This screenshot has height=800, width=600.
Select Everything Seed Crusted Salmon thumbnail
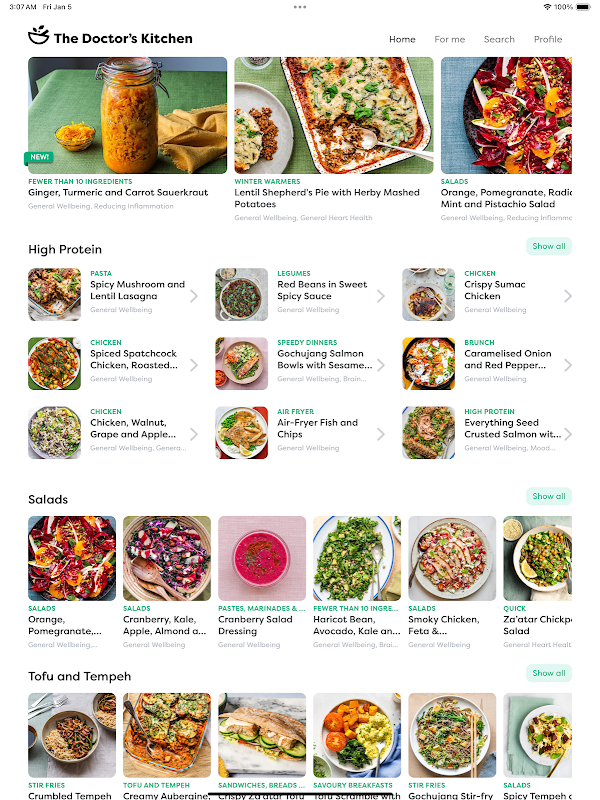pos(429,433)
